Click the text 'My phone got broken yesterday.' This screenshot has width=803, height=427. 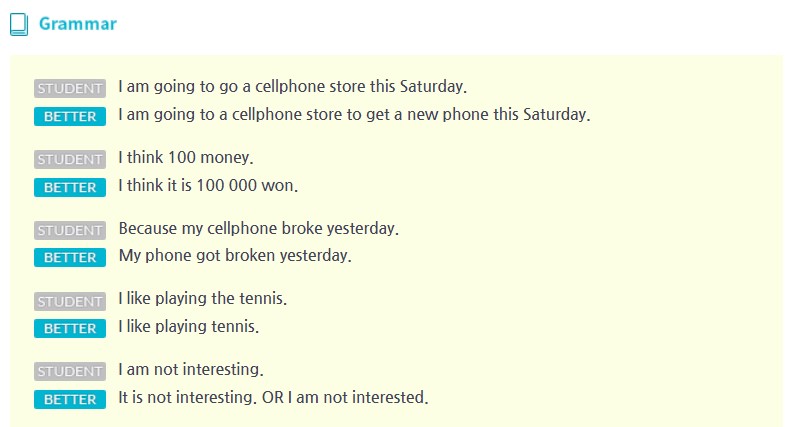(x=235, y=255)
